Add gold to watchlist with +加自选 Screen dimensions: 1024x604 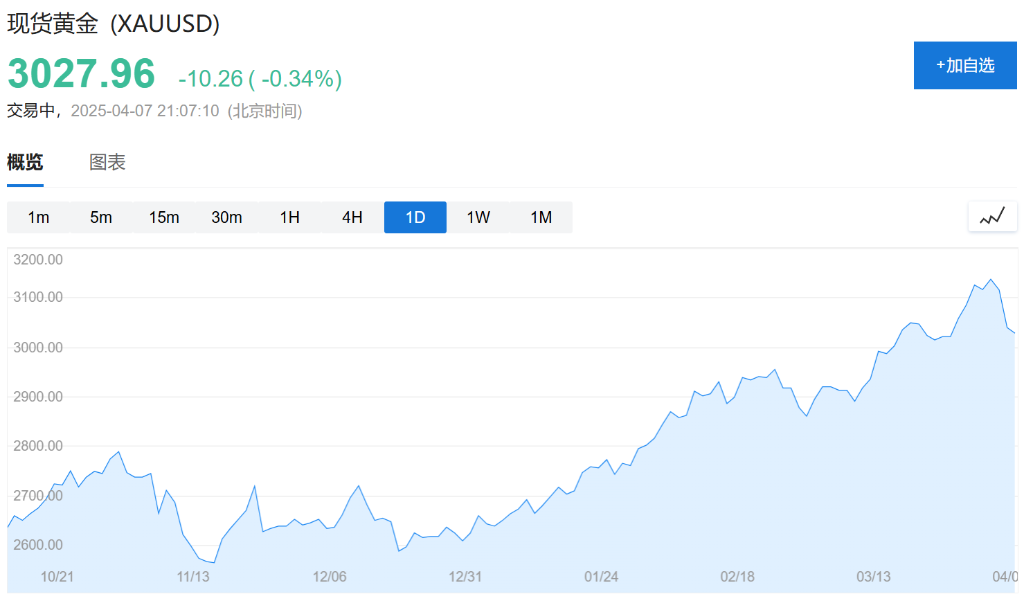(965, 66)
